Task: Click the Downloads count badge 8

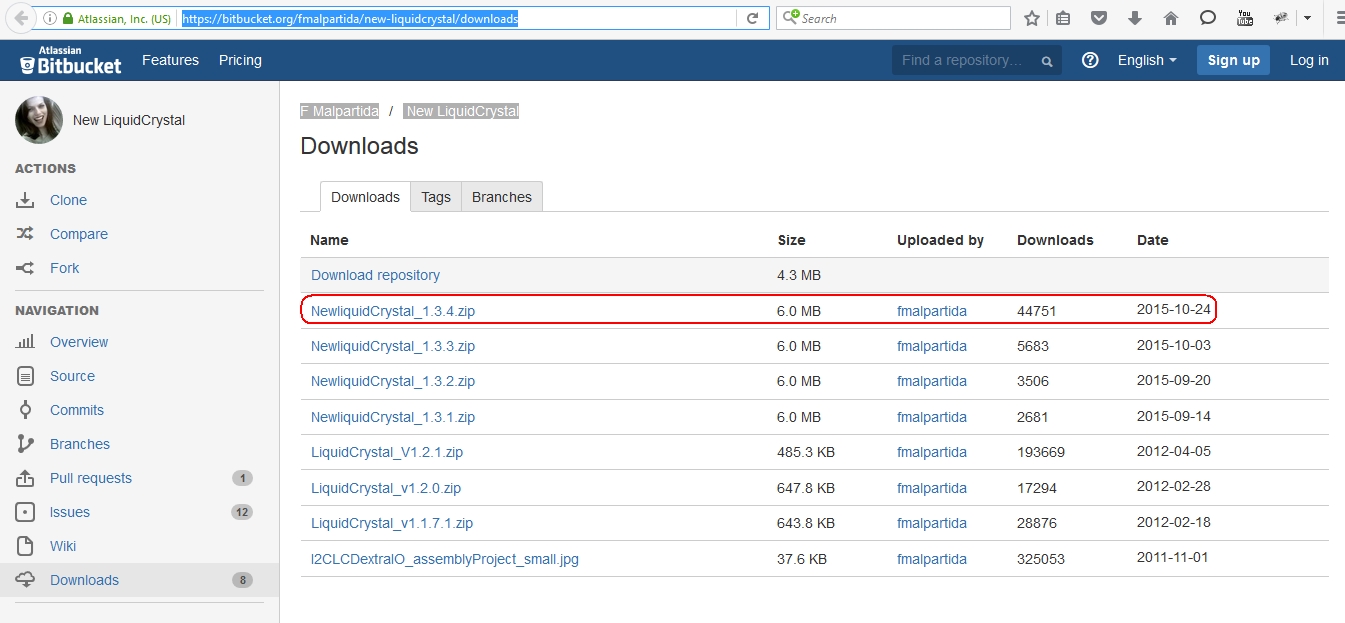Action: point(242,580)
